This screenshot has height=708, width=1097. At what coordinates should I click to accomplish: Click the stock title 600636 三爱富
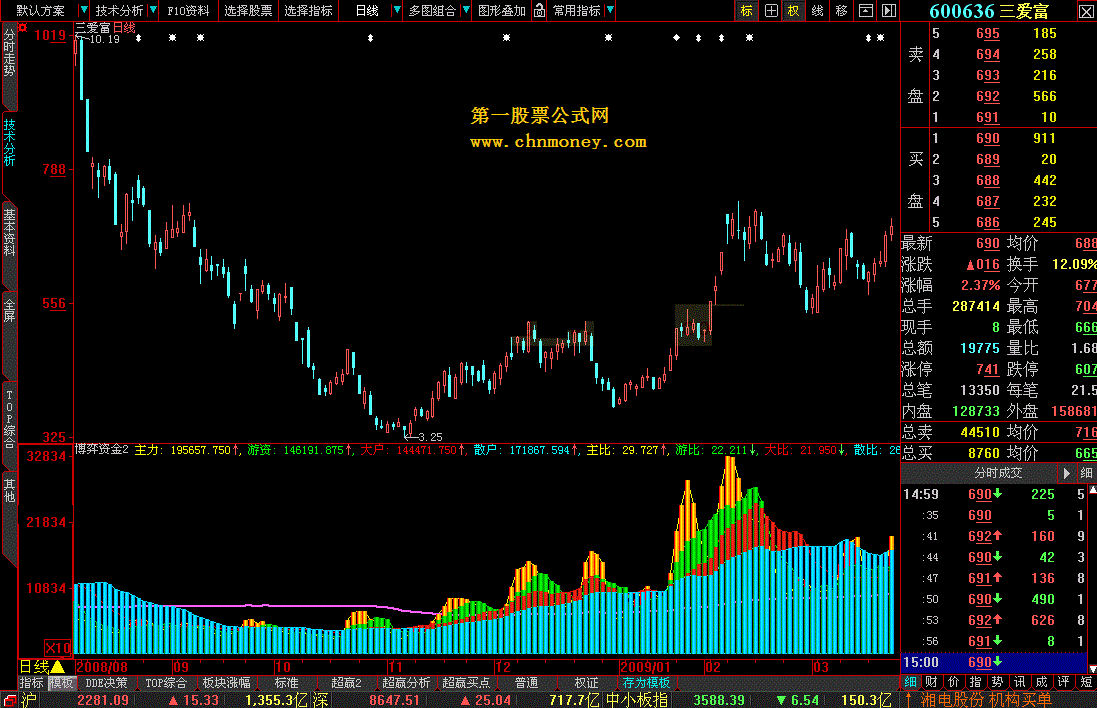tap(989, 11)
